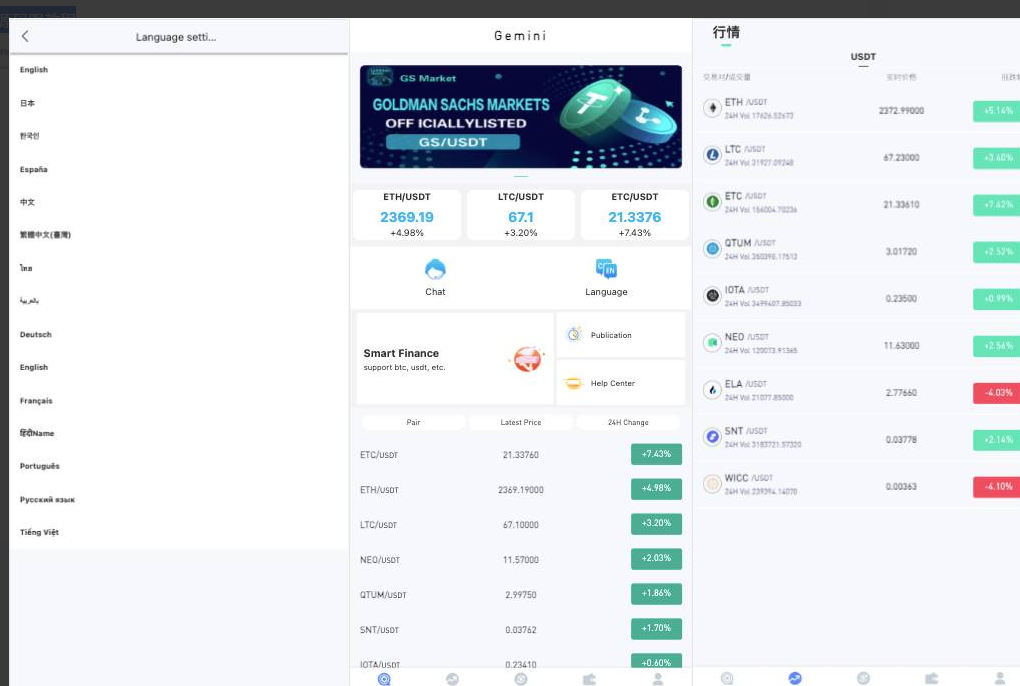Sort by the Pair column header

[414, 422]
